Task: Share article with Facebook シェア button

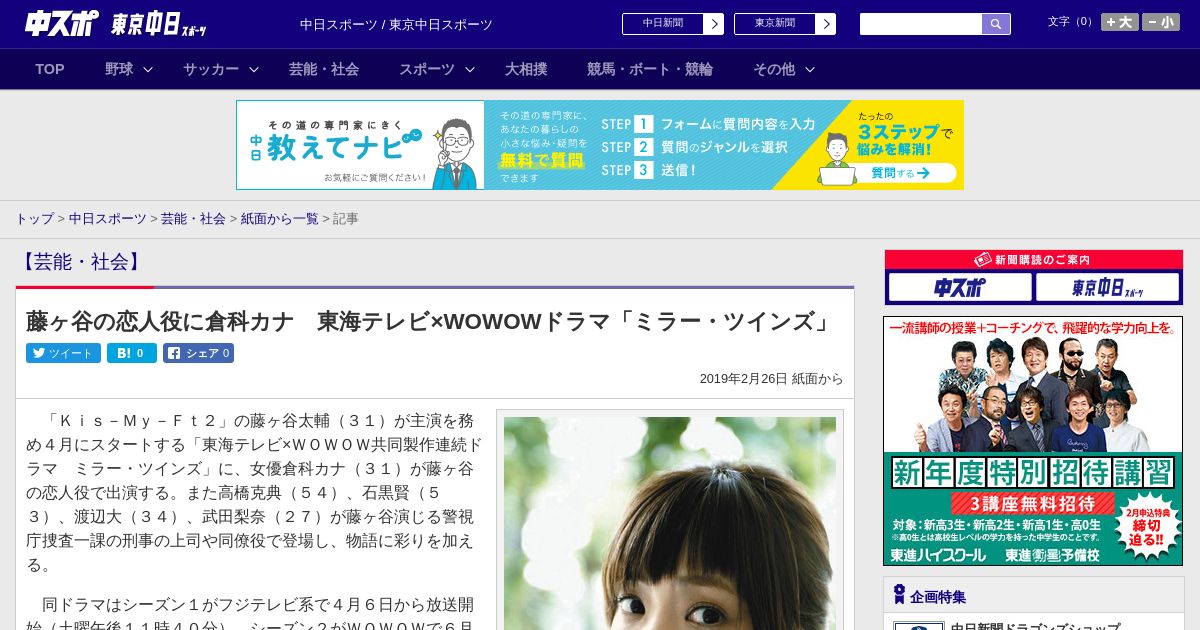Action: 198,353
